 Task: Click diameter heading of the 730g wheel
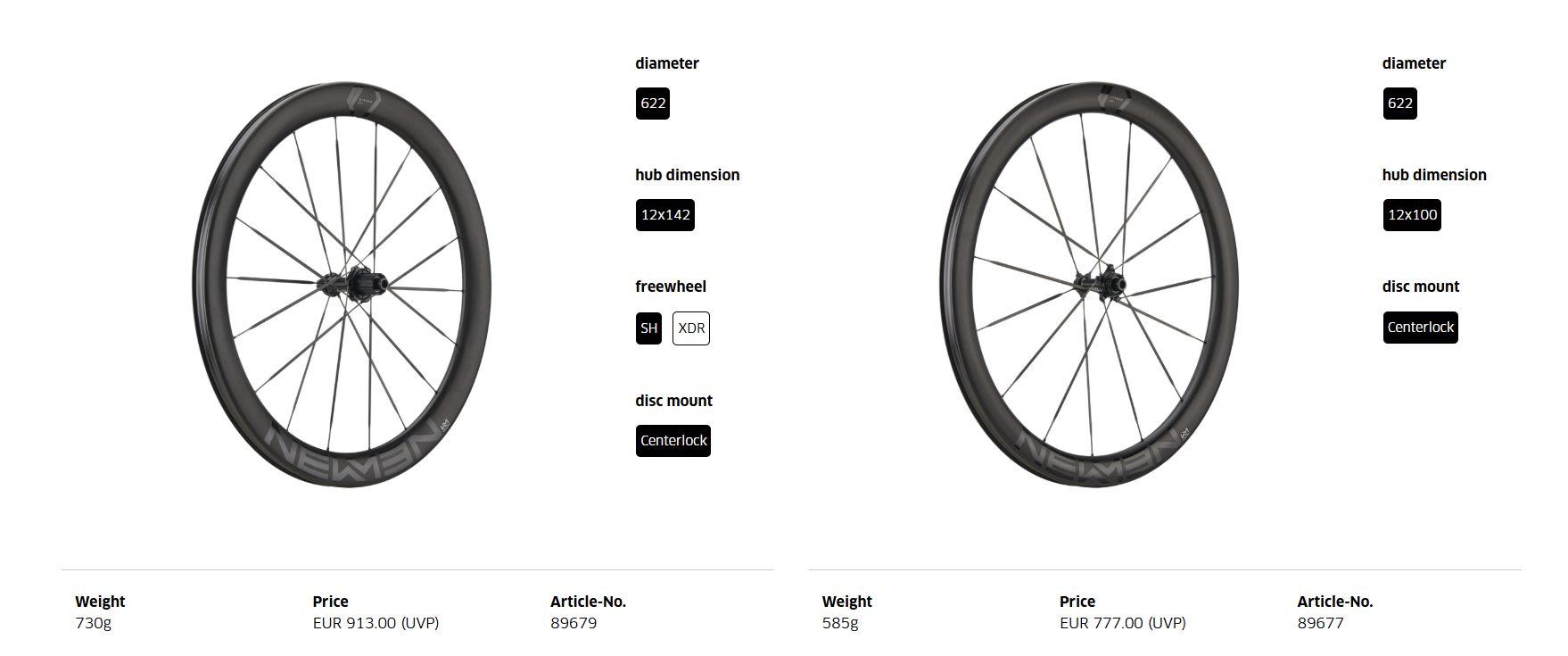coord(667,63)
